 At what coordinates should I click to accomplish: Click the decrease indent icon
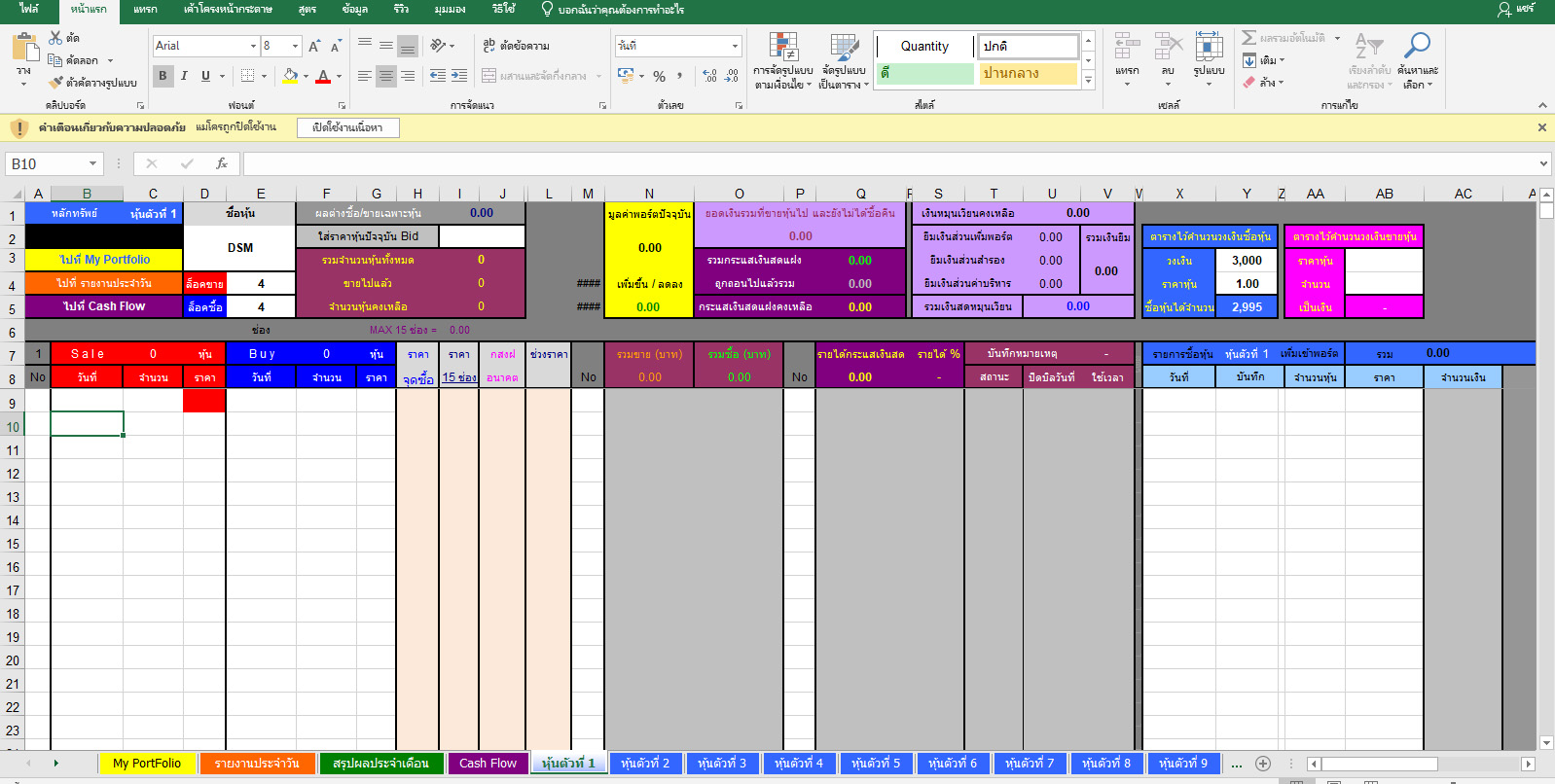coord(438,75)
